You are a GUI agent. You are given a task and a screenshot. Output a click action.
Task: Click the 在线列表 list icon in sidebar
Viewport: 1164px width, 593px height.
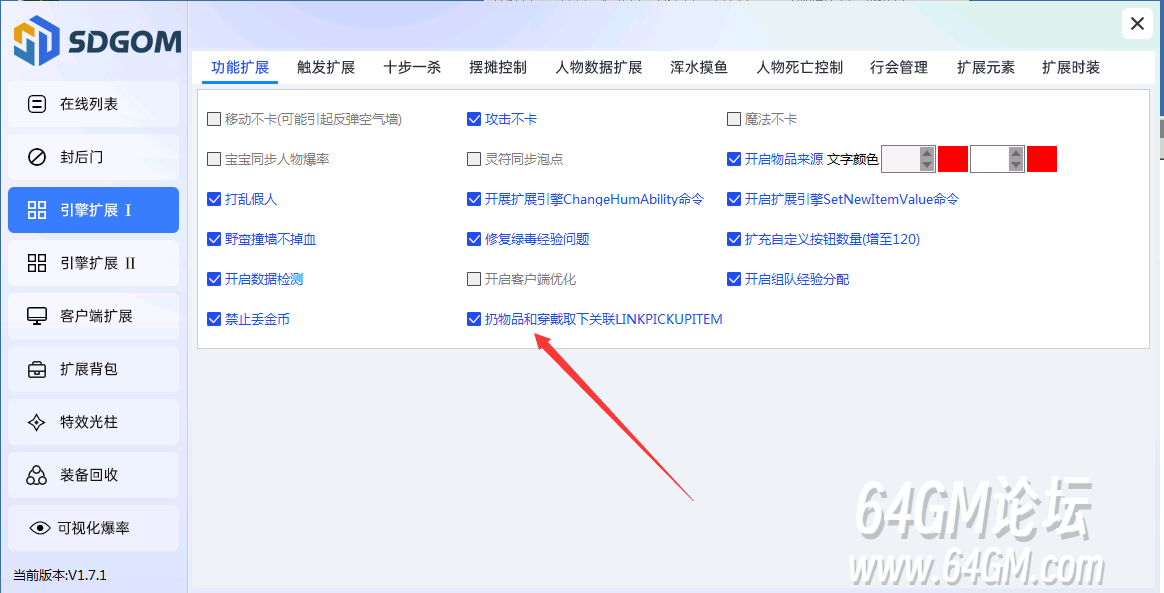pos(37,104)
